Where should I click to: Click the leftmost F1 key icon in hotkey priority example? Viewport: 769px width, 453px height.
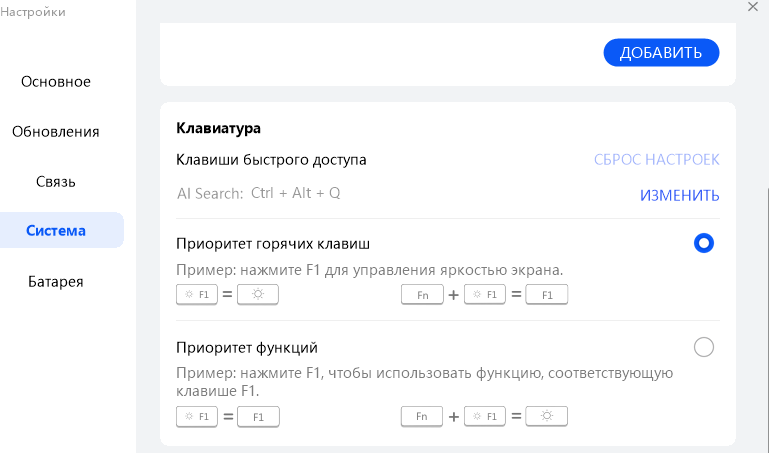tap(196, 295)
